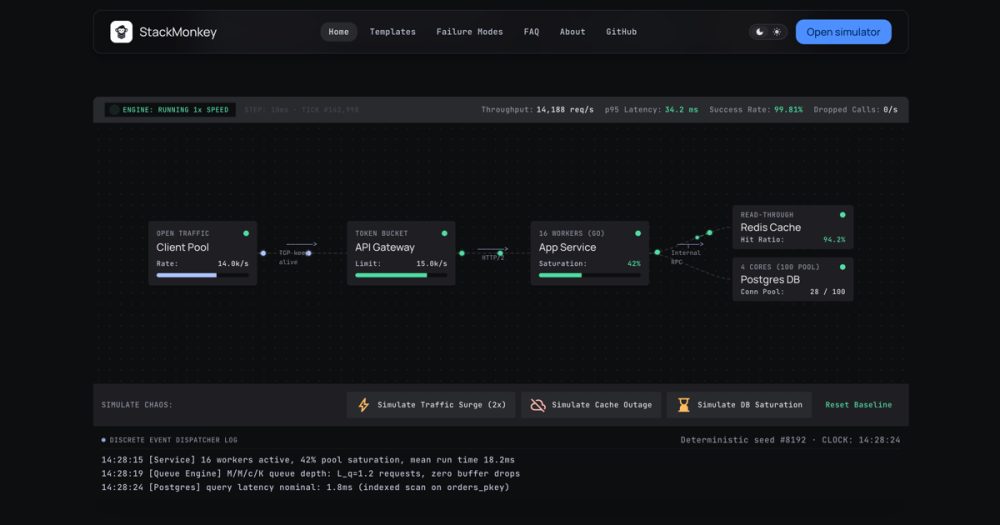Click the Client Pool rate progress bar
This screenshot has height=525, width=1000.
coord(202,276)
